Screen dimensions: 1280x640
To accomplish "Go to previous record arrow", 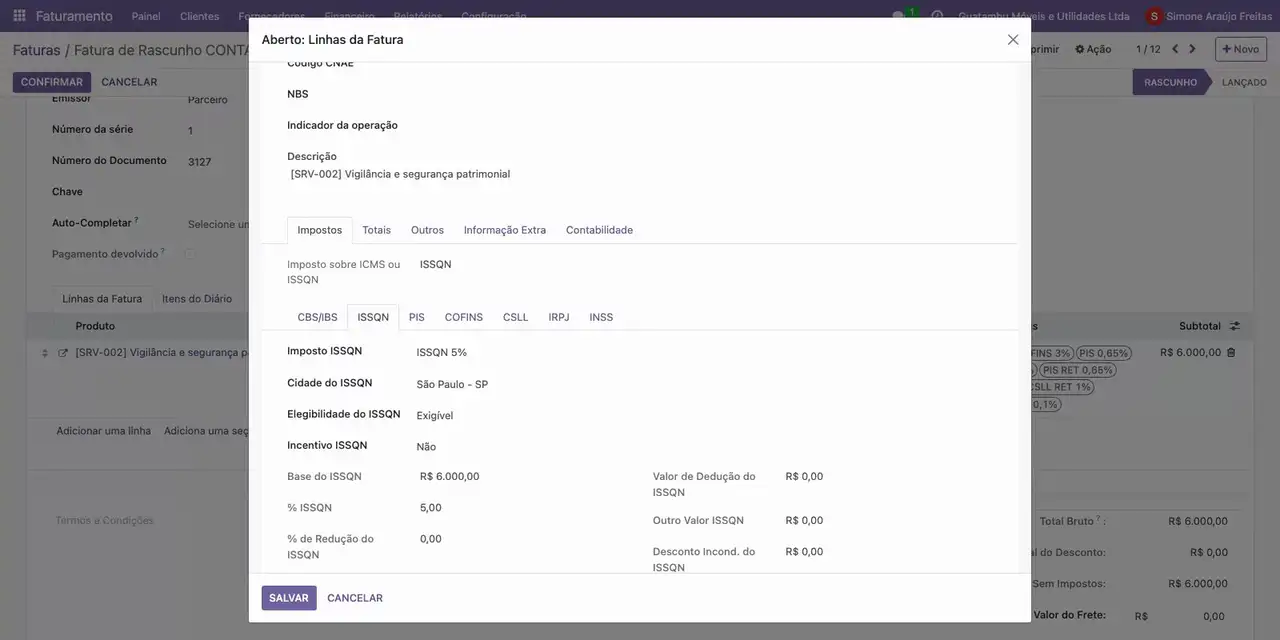I will [1175, 49].
